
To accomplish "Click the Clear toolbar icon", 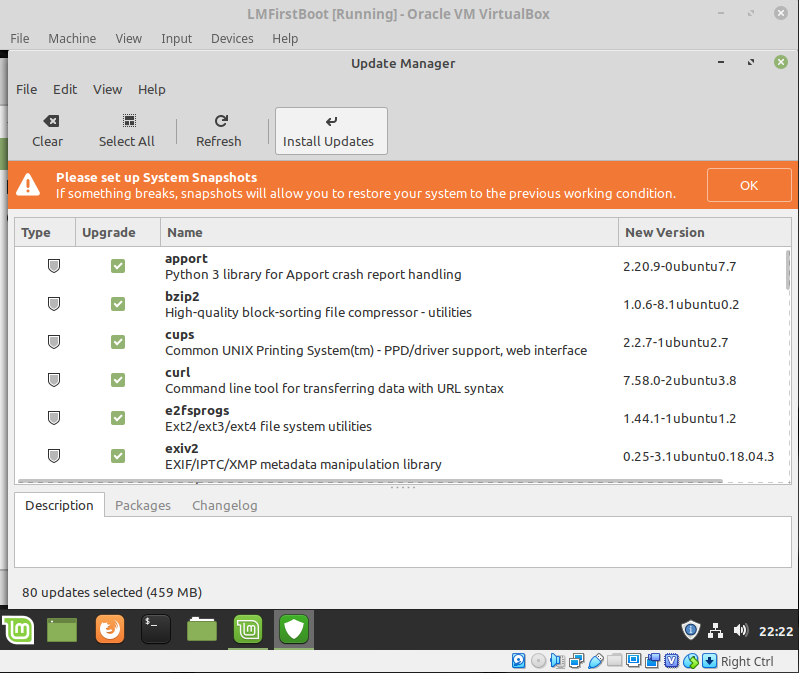I will [x=51, y=121].
